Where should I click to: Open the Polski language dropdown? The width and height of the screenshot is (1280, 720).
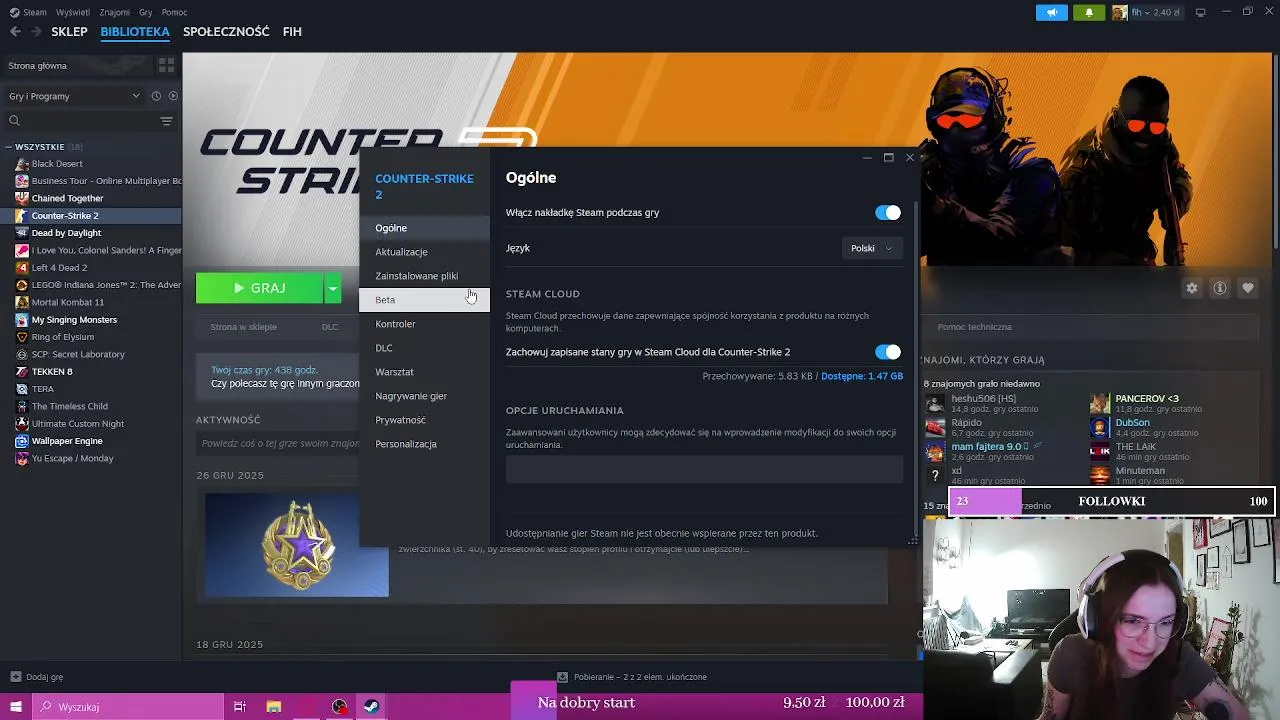872,248
